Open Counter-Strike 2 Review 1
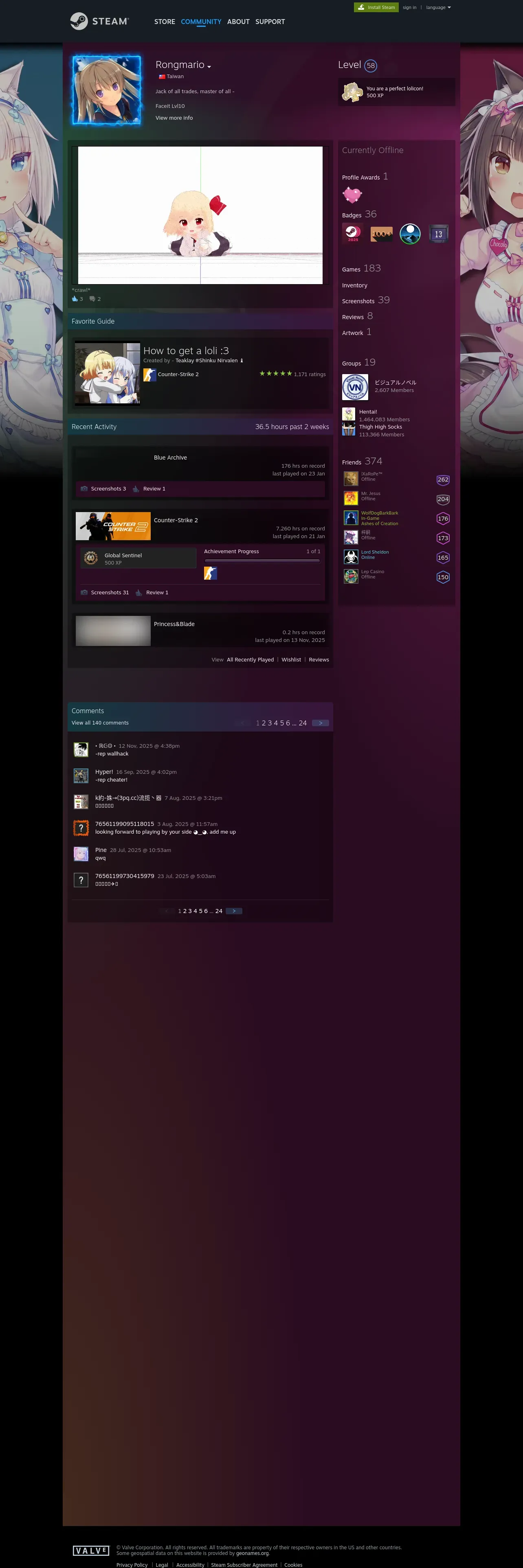 (157, 593)
